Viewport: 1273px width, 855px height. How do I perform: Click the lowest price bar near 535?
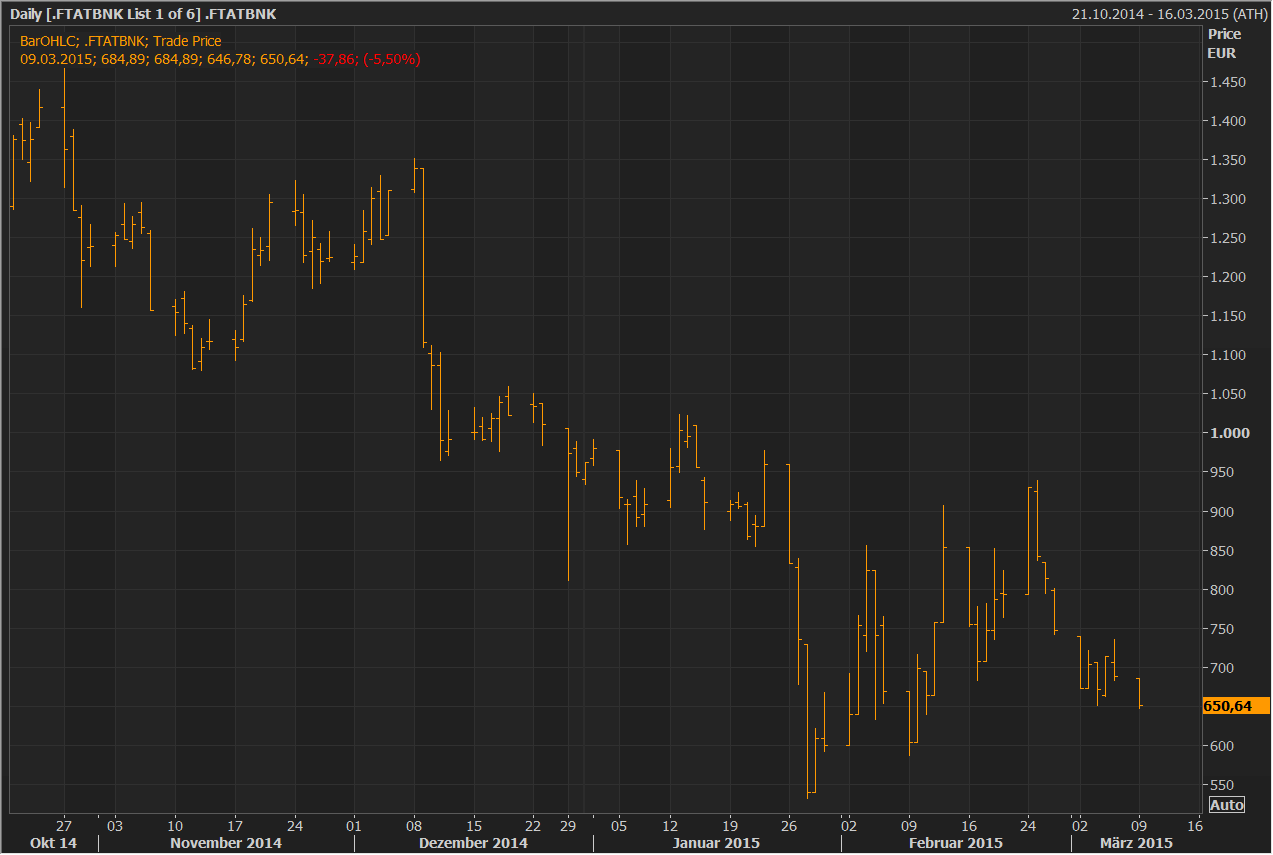click(808, 720)
